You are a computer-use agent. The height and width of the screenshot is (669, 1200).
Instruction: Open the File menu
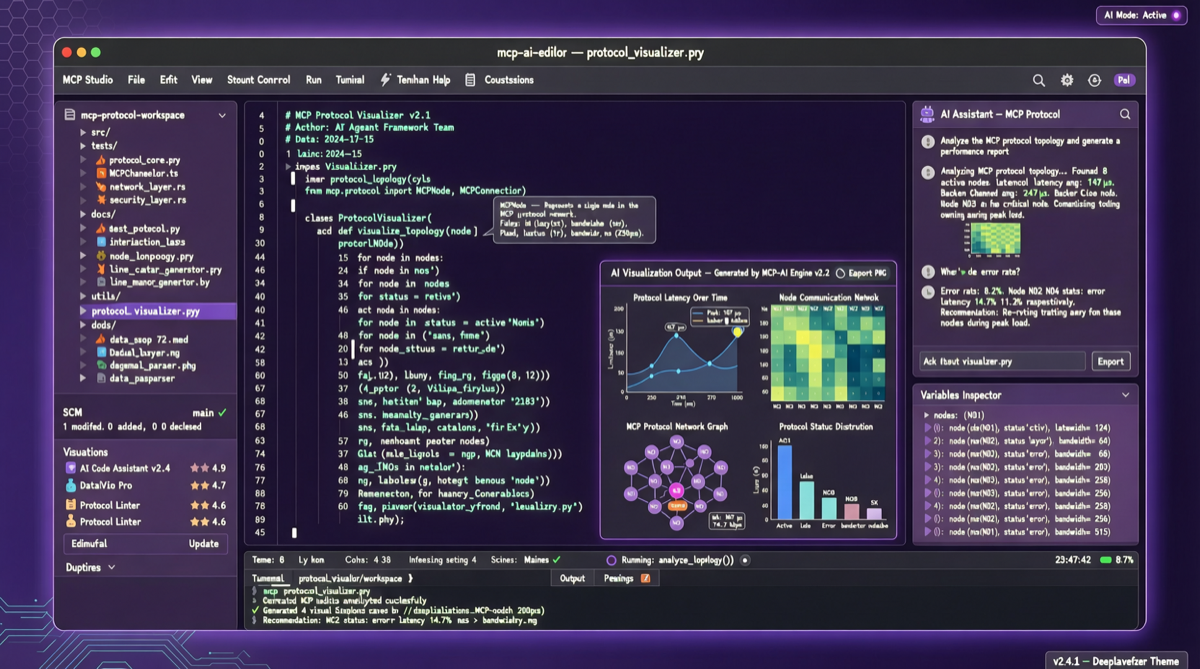(136, 80)
